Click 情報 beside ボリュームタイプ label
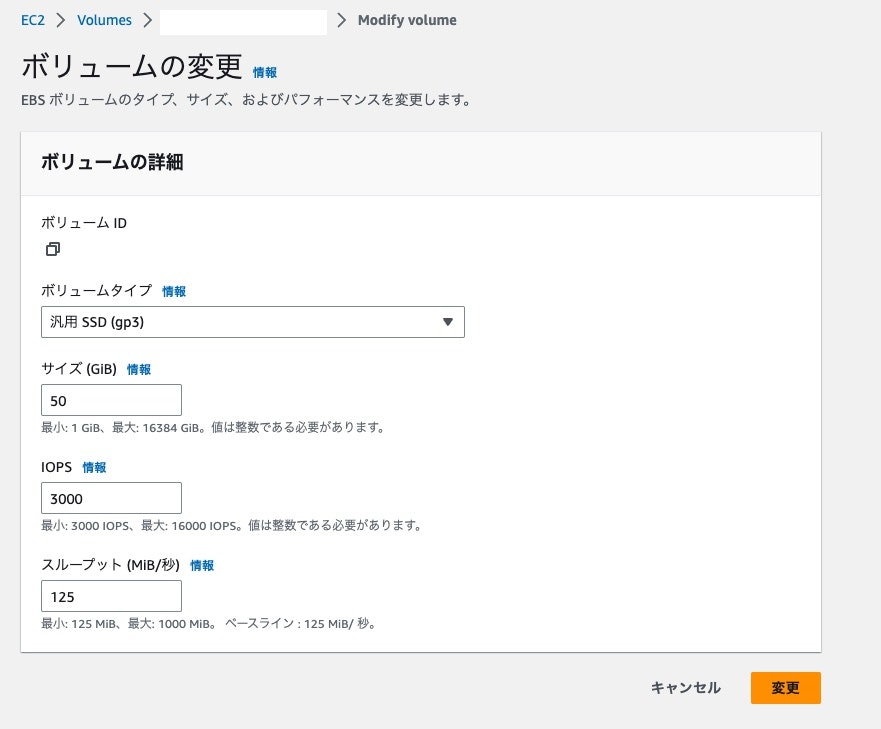The width and height of the screenshot is (881, 729). [x=175, y=290]
